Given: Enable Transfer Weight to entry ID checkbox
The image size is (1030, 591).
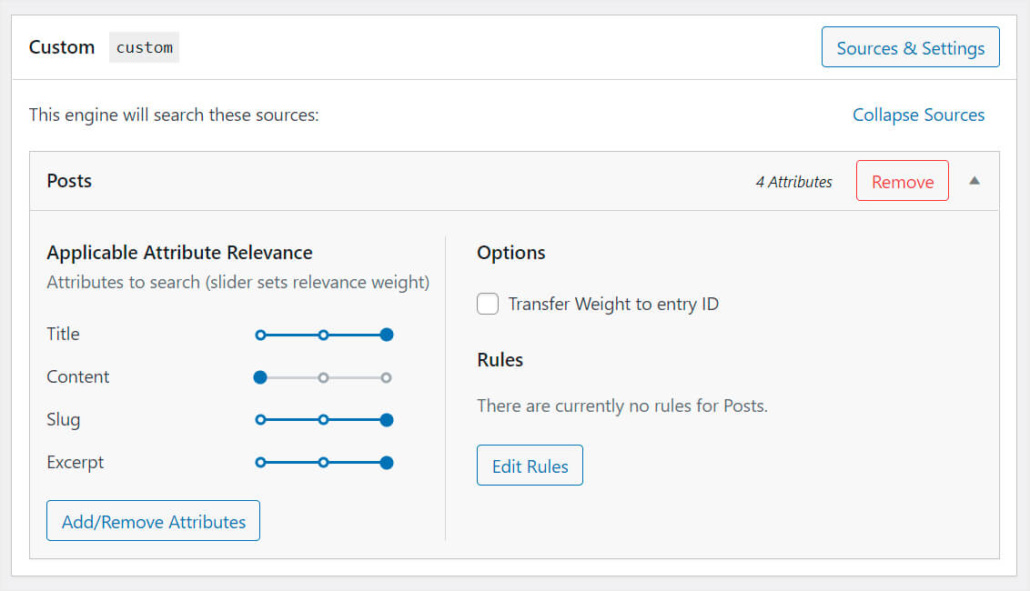Looking at the screenshot, I should (488, 304).
